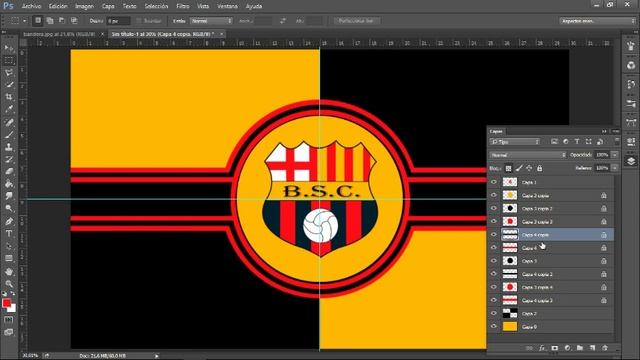Open the Filtro menu

[182, 6]
